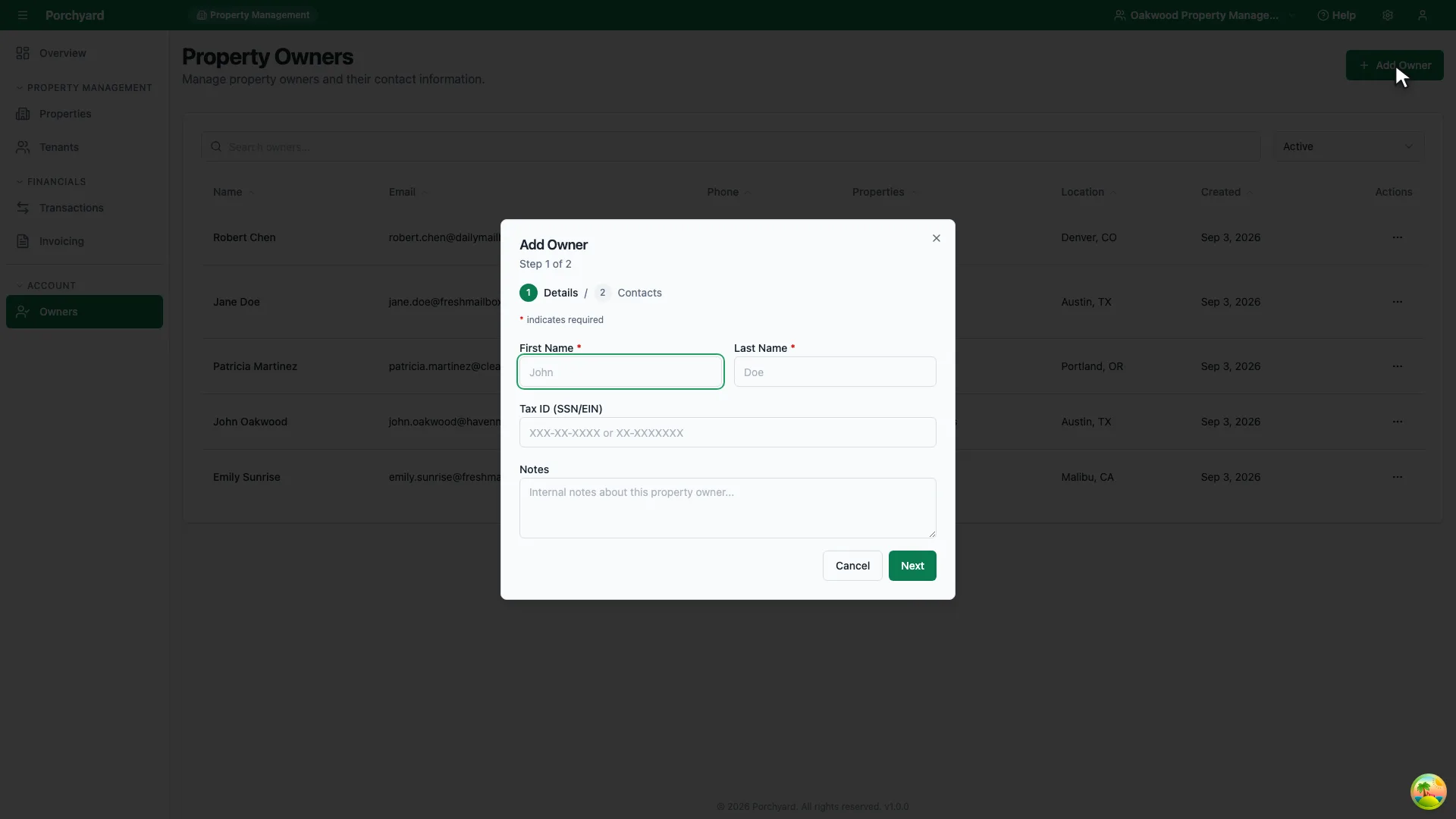Open actions menu for Emily Sunrise
Screen dimensions: 1456x819
(1397, 477)
